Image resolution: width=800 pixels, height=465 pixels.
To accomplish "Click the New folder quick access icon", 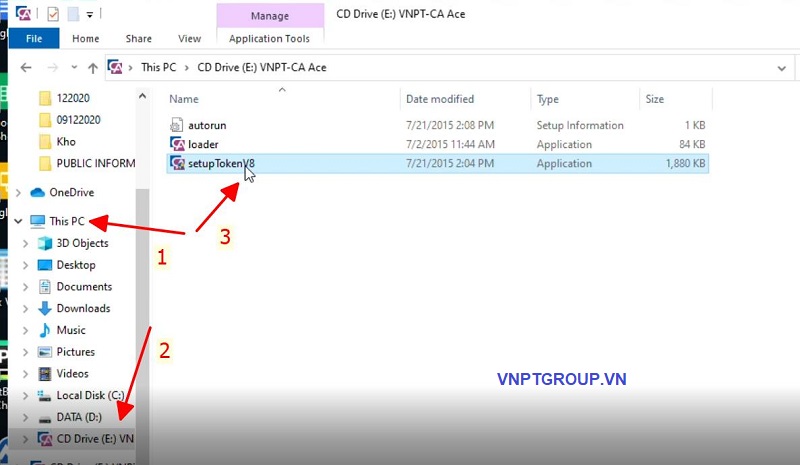I will pyautogui.click(x=73, y=14).
